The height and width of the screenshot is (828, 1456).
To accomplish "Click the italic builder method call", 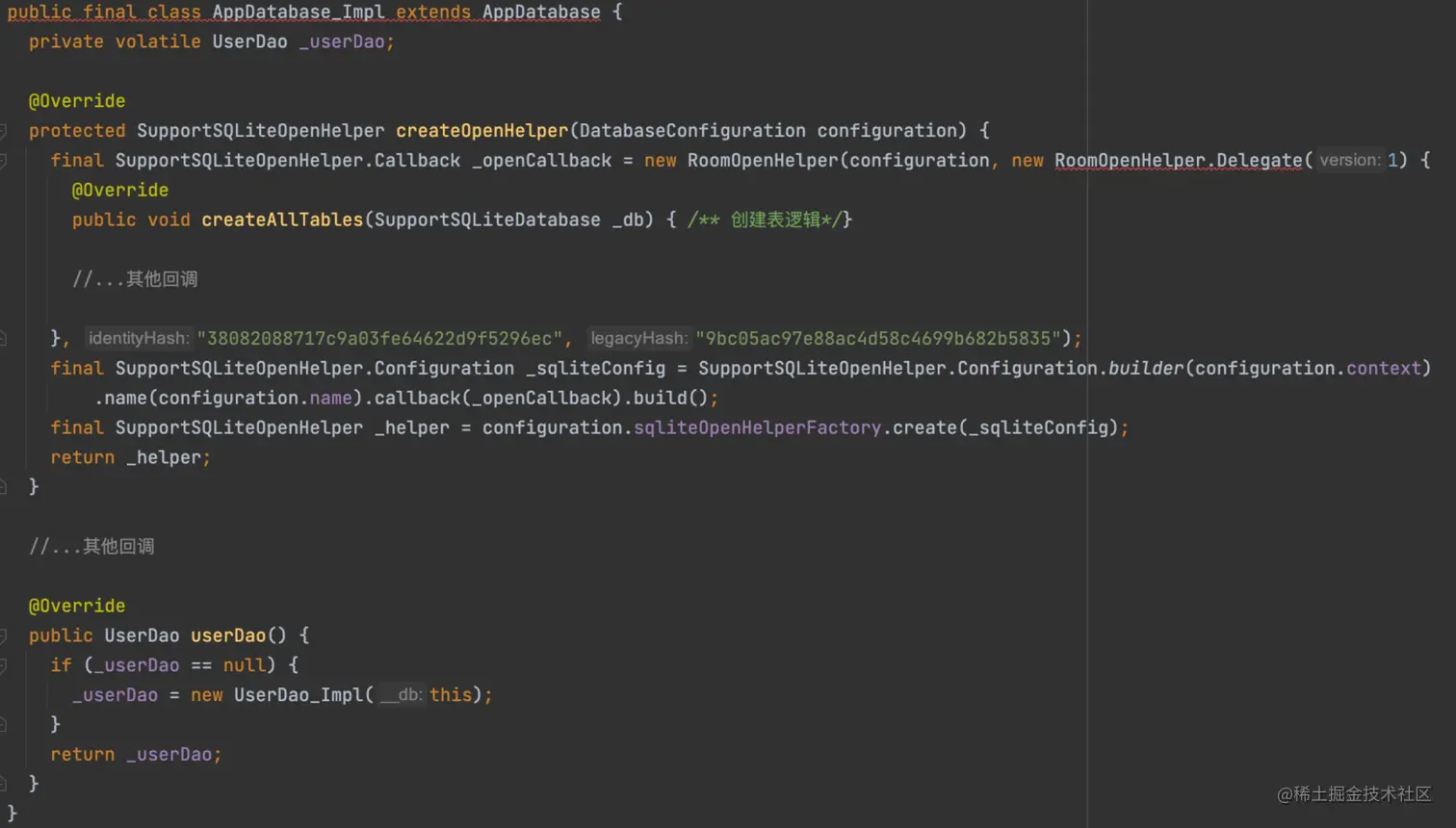I will point(1145,369).
